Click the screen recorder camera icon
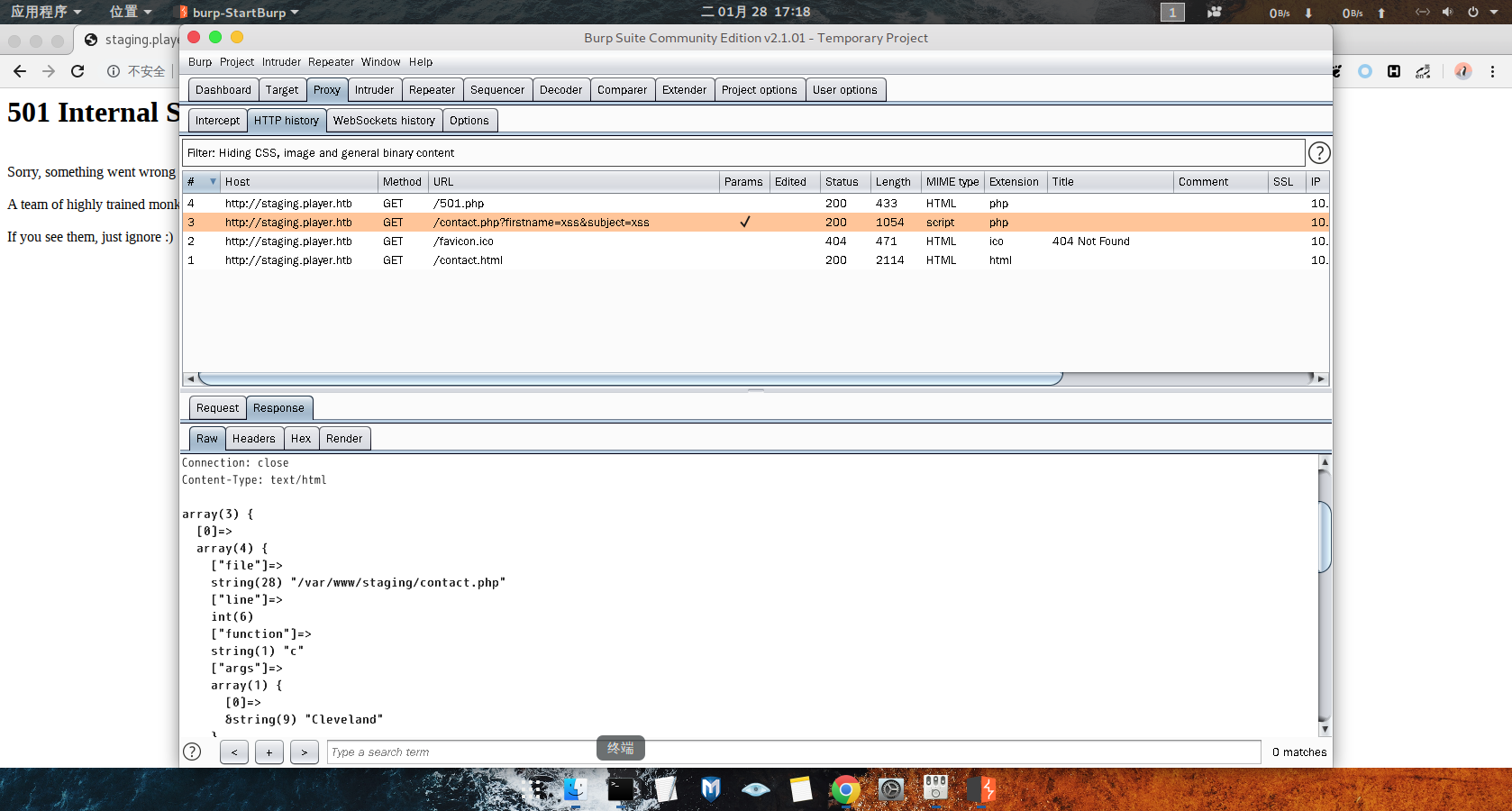This screenshot has height=811, width=1512. (1215, 12)
